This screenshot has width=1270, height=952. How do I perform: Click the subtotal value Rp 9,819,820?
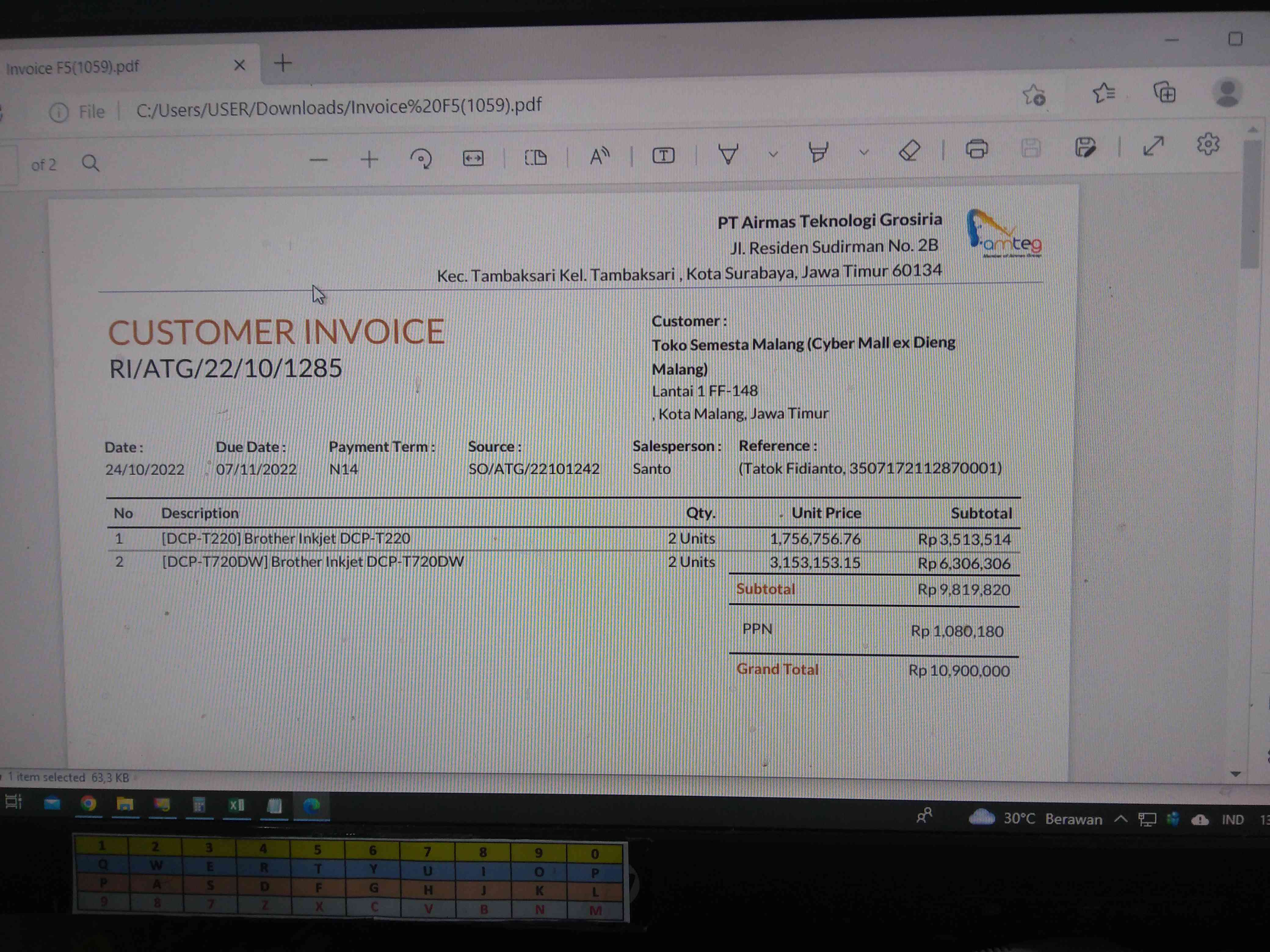point(963,589)
